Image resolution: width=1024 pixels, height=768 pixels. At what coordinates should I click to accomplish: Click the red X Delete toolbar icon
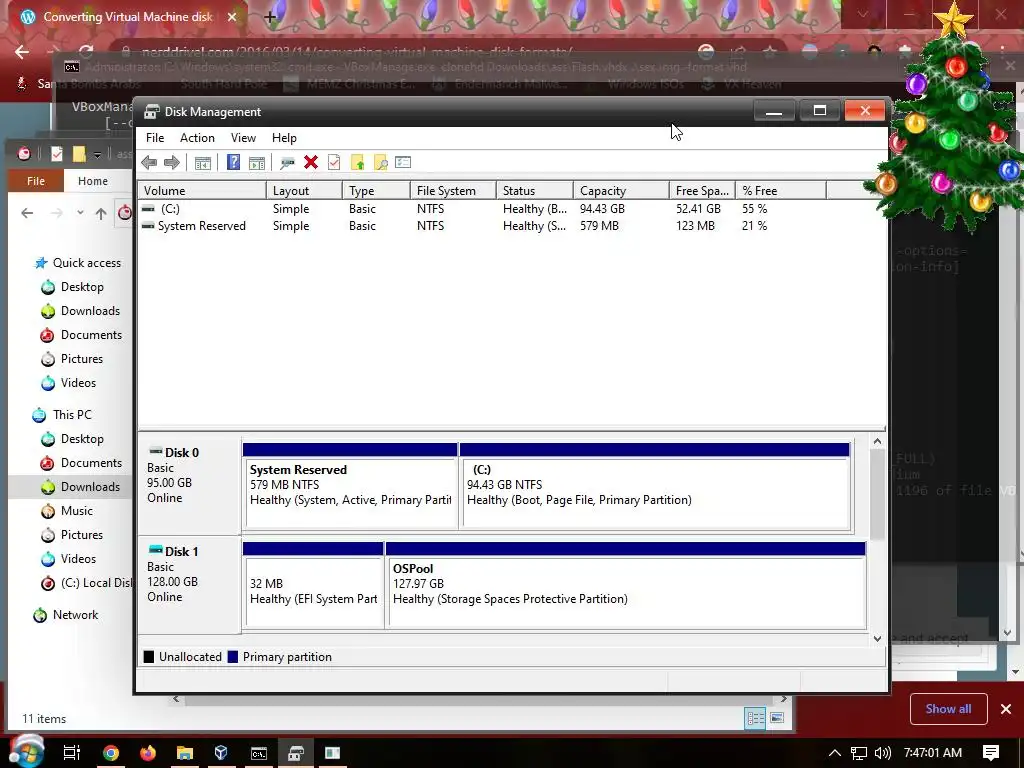coord(311,162)
